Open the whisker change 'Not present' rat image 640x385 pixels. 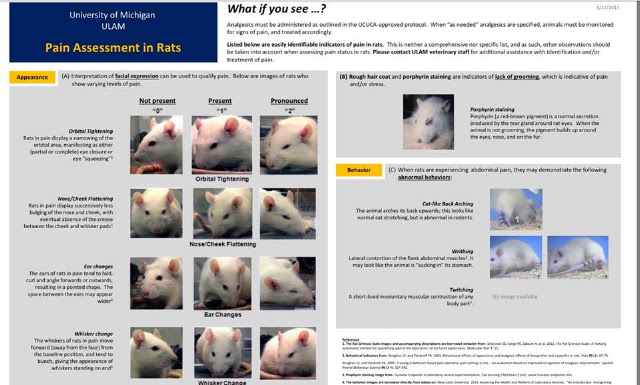(x=156, y=352)
